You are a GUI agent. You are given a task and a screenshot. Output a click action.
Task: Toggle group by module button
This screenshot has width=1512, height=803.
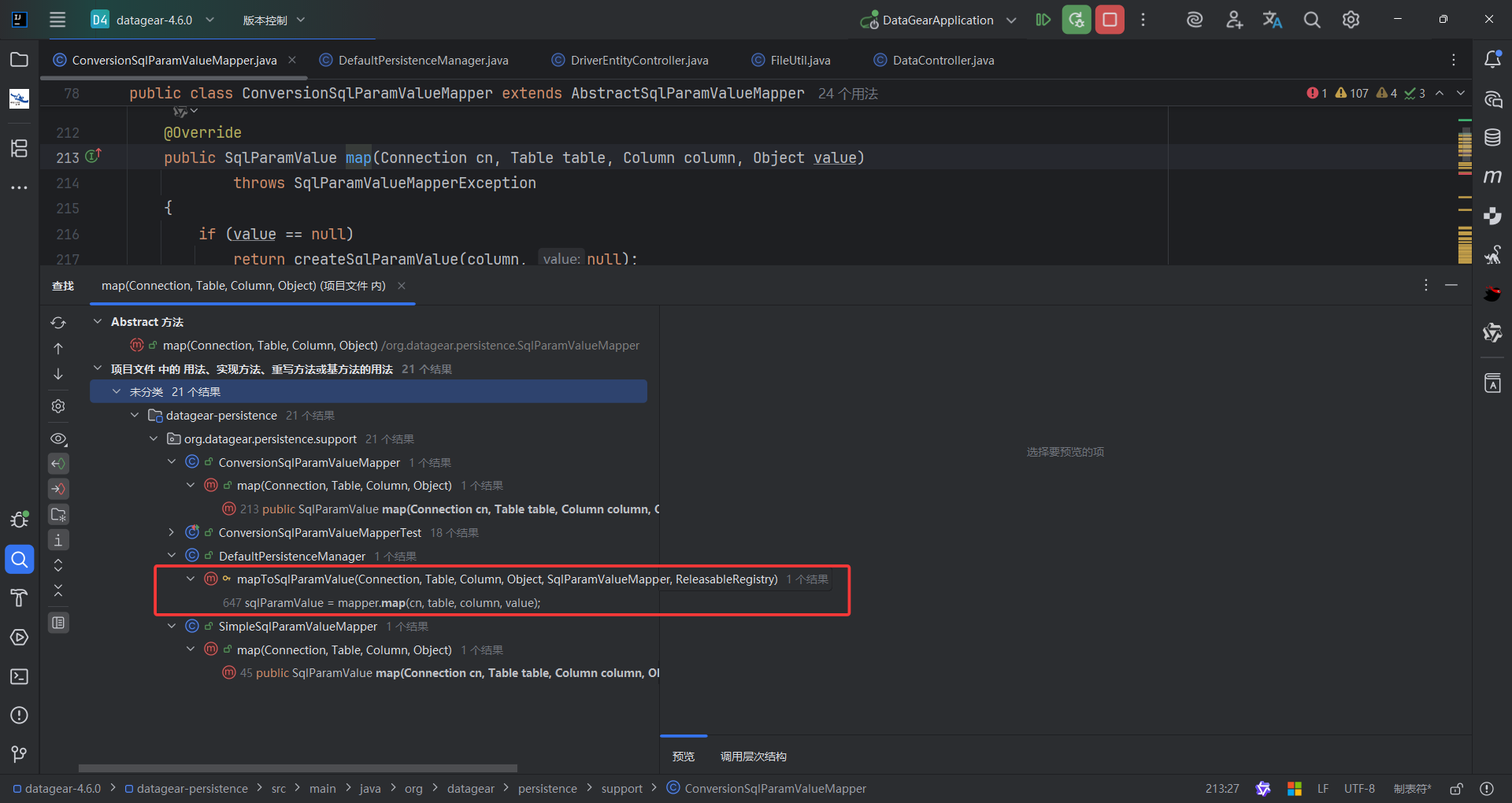pos(58,515)
